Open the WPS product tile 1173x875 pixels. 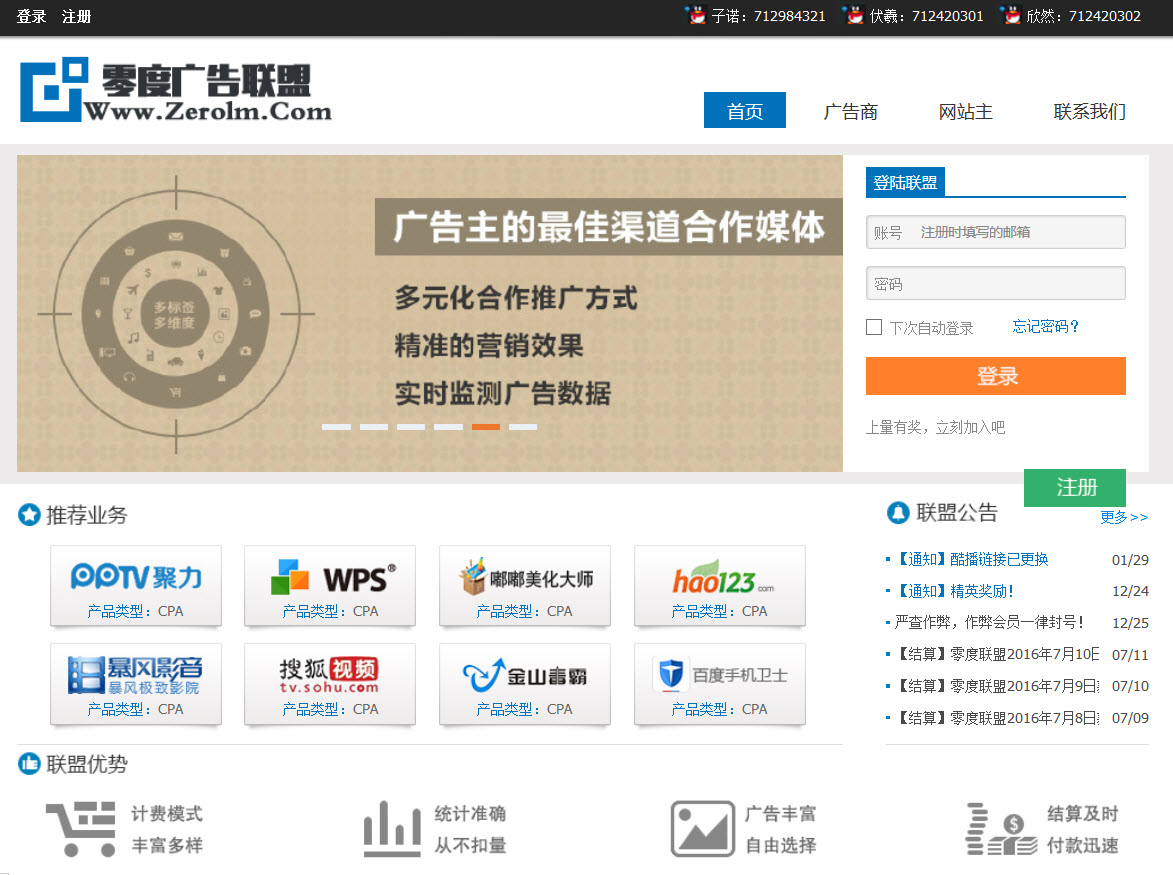pos(330,586)
